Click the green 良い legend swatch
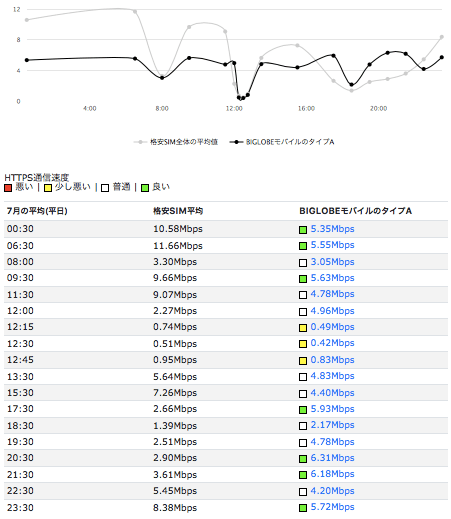451x519 pixels. 145,188
